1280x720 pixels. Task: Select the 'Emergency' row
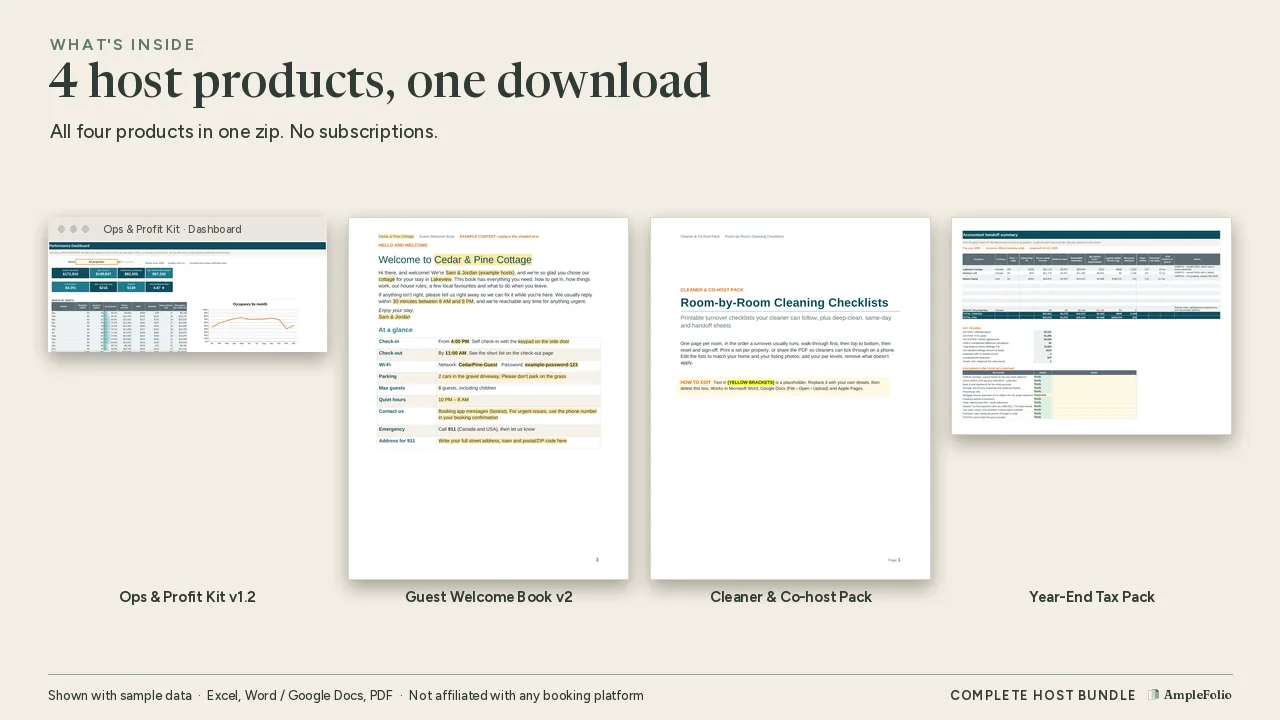tap(489, 430)
